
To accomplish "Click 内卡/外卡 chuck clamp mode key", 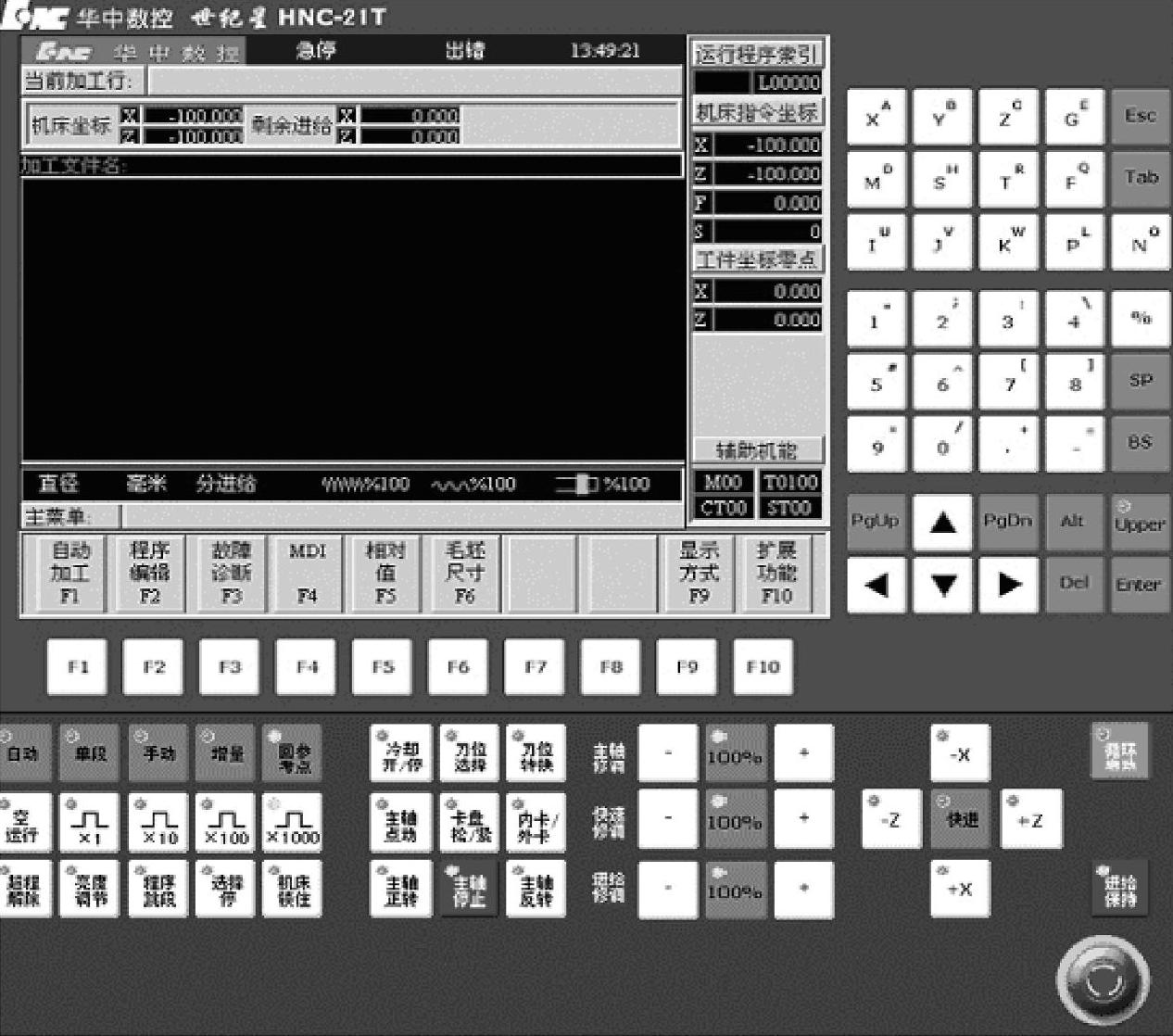I will coord(536,822).
